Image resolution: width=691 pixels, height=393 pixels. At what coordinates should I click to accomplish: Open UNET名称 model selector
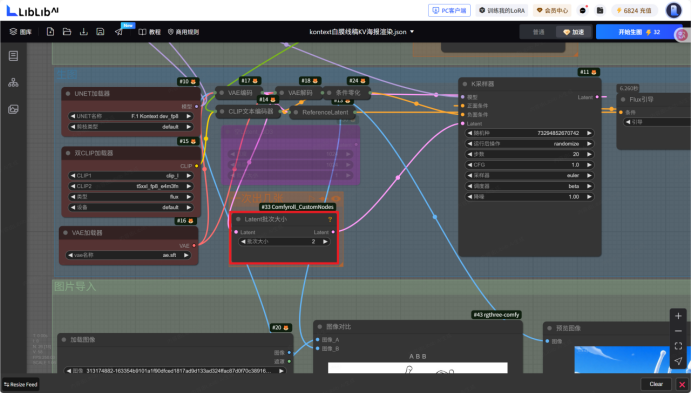tap(130, 116)
